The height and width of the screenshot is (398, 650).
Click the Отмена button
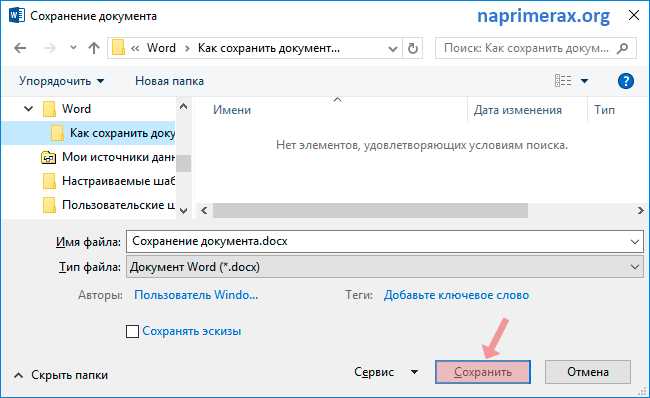[x=587, y=372]
